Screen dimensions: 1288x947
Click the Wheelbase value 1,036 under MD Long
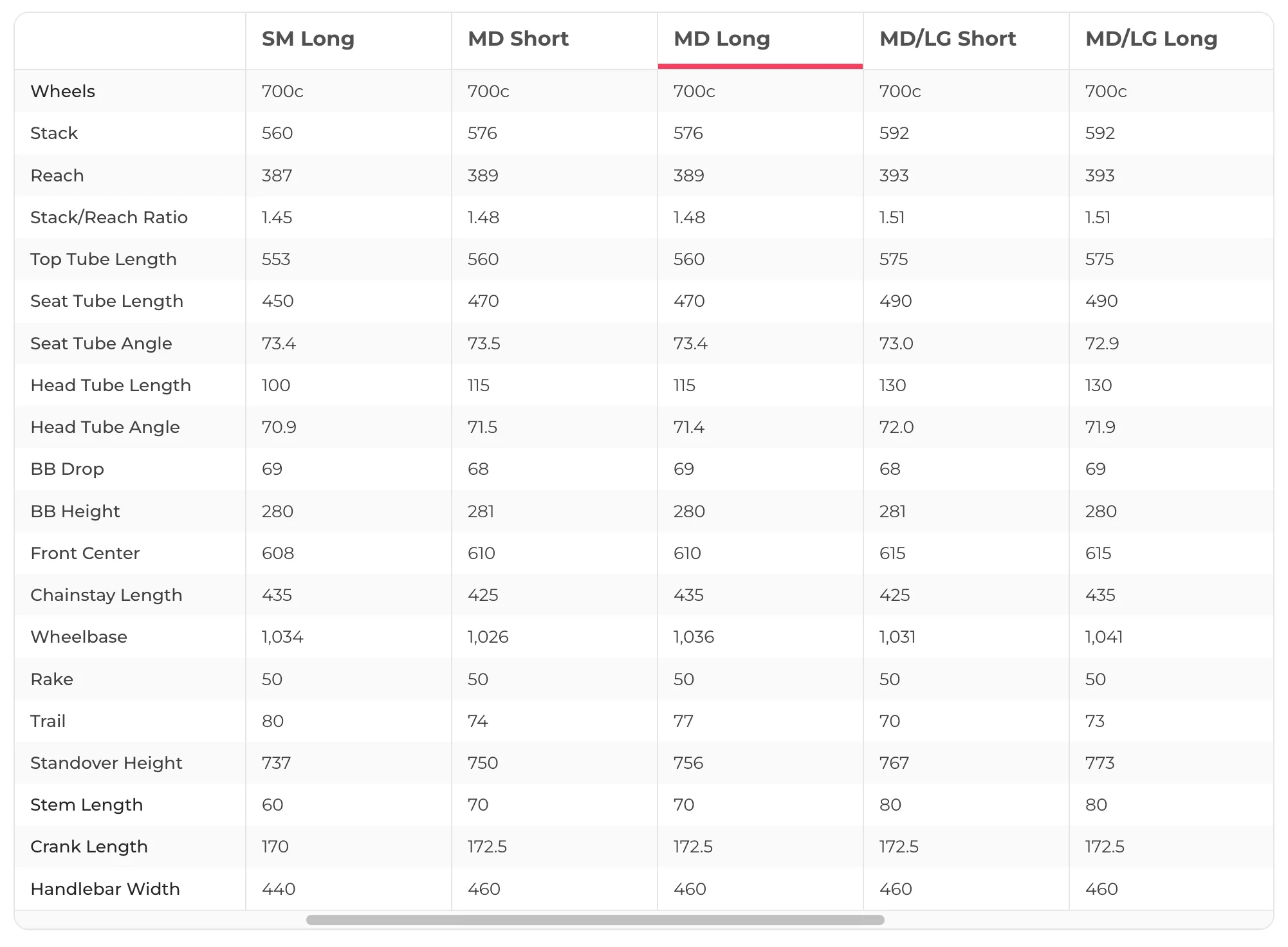[x=694, y=637]
